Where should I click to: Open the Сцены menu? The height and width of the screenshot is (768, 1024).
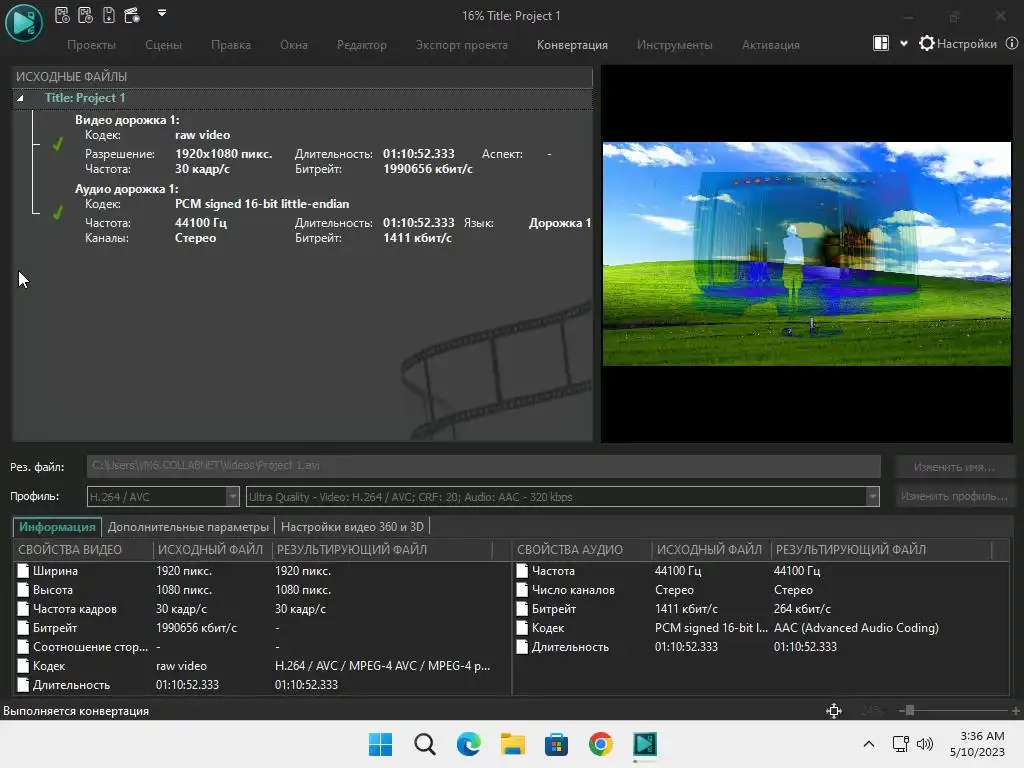(x=163, y=44)
